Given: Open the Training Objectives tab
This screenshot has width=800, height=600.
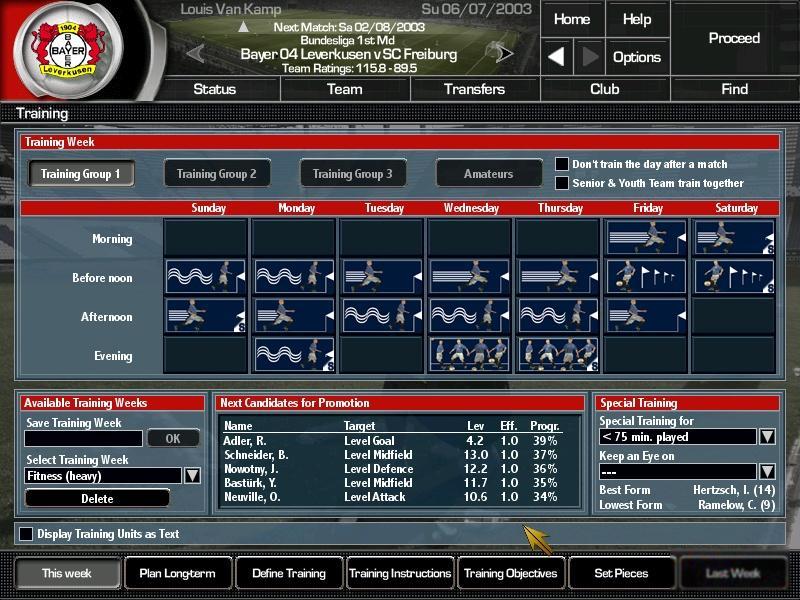Looking at the screenshot, I should click(511, 573).
